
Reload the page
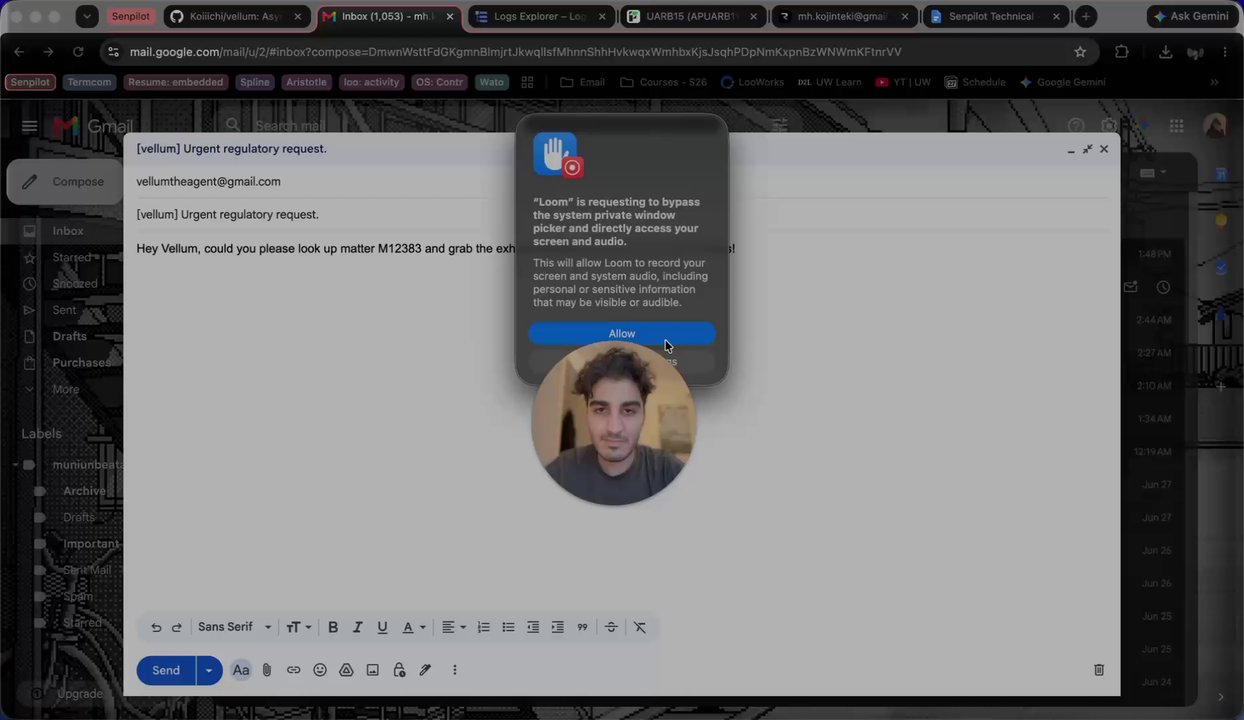click(78, 52)
